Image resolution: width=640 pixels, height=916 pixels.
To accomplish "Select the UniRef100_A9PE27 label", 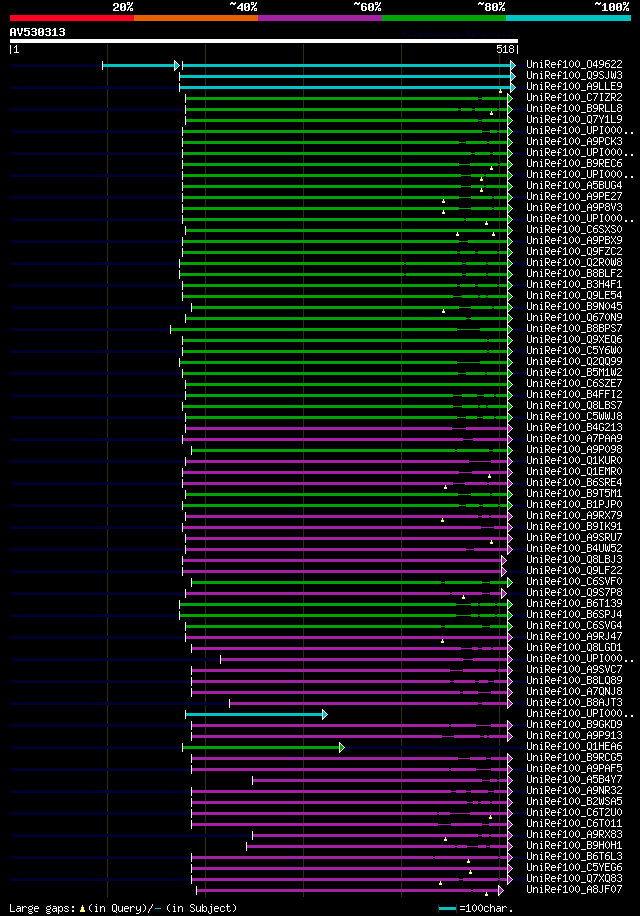I will pyautogui.click(x=574, y=196).
